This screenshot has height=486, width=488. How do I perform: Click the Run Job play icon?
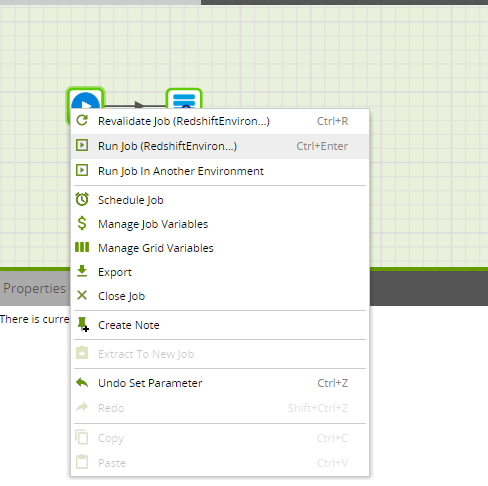(x=82, y=145)
